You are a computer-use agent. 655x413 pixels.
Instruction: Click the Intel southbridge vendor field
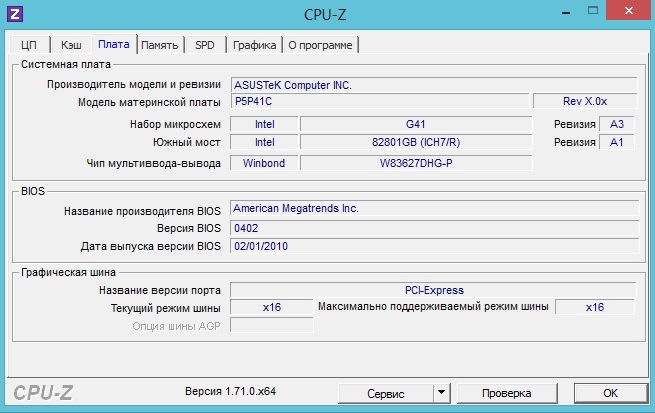coord(264,142)
